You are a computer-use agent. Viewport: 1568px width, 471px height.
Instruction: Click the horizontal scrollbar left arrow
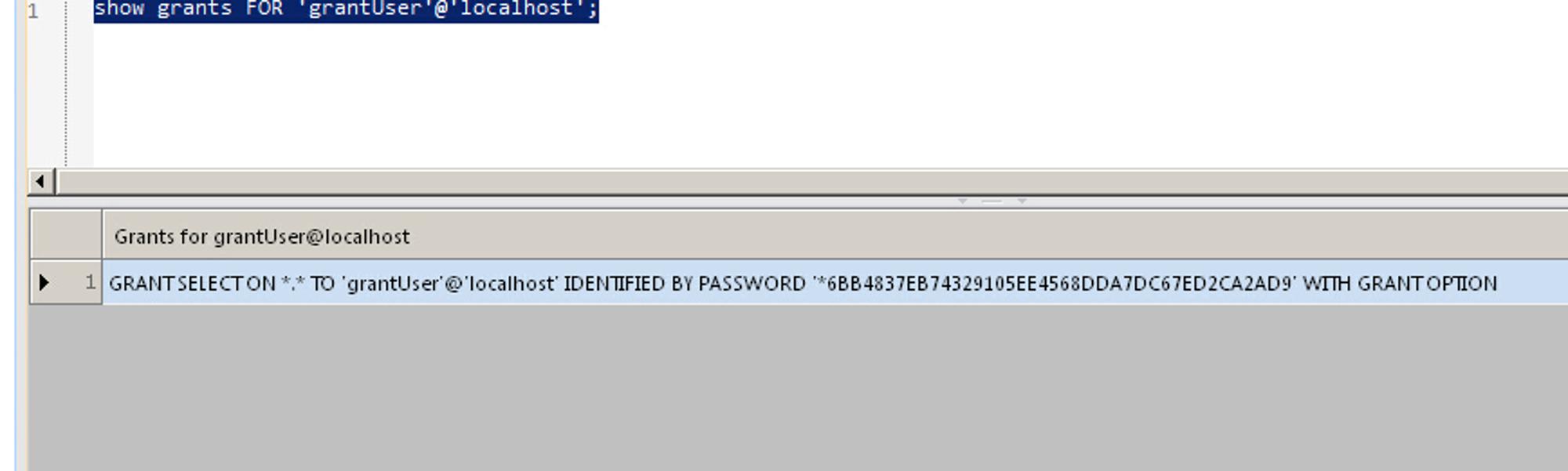[40, 182]
